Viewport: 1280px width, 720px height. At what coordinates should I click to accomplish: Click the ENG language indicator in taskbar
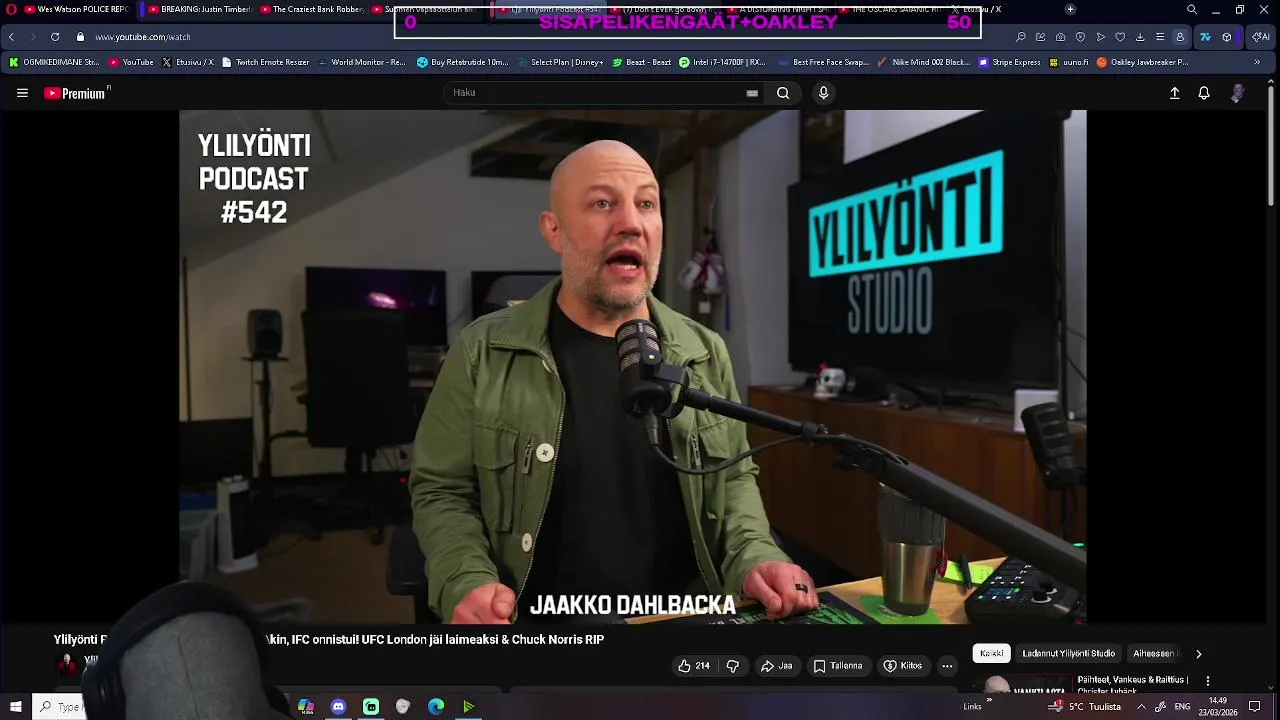coord(1182,707)
